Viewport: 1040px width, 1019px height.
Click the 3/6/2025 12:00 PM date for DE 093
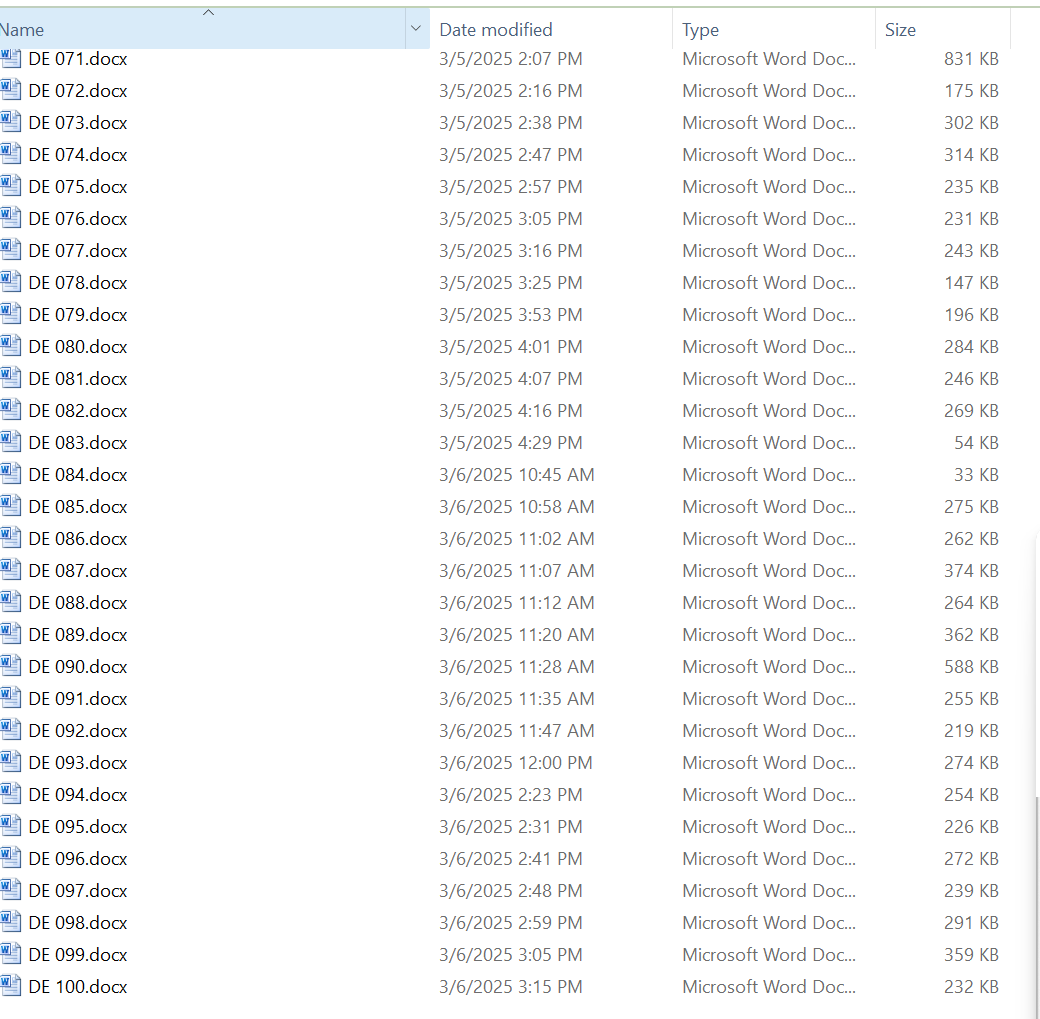[x=515, y=763]
